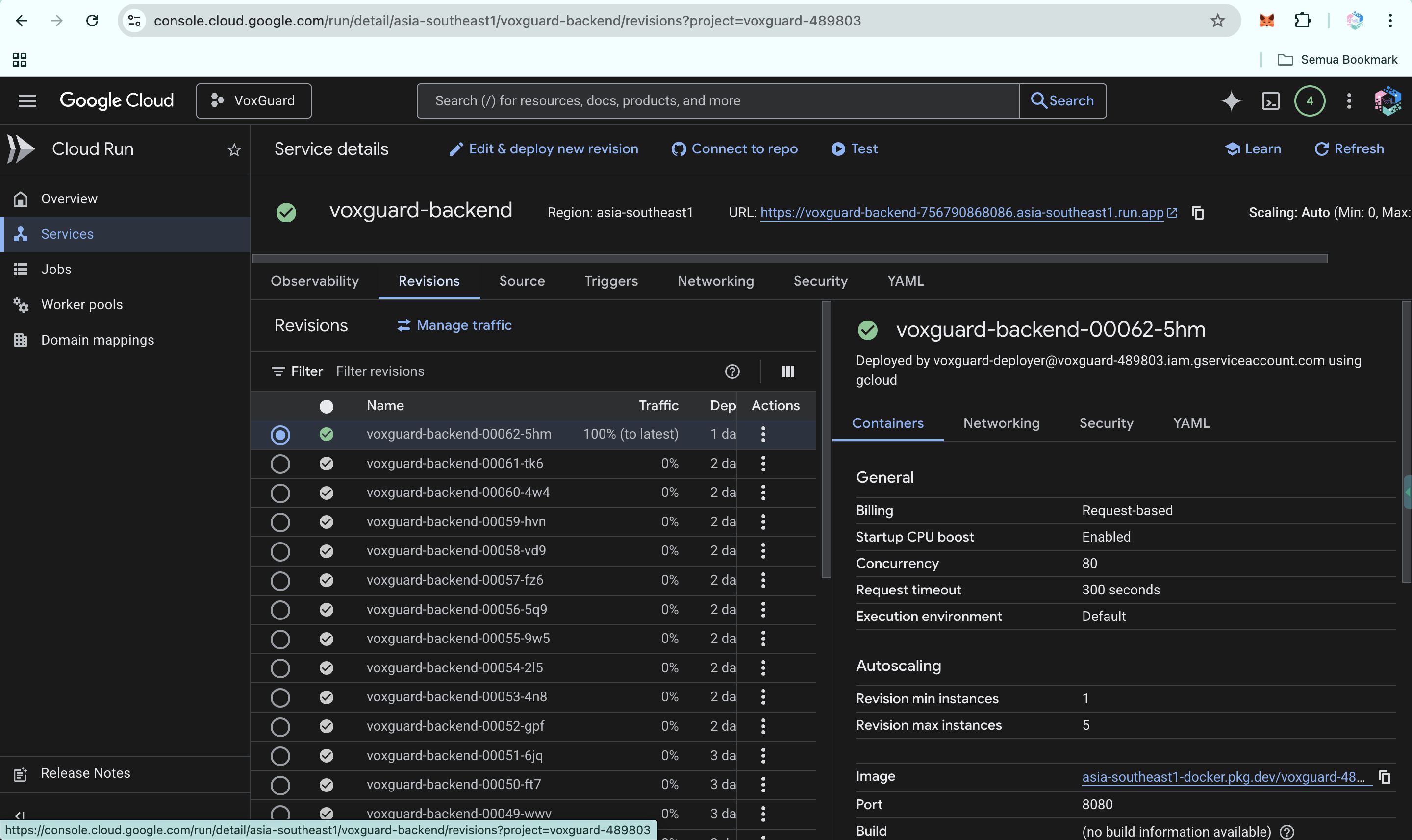Click the Manage traffic link
Screen dimensions: 1412x840
tap(454, 325)
